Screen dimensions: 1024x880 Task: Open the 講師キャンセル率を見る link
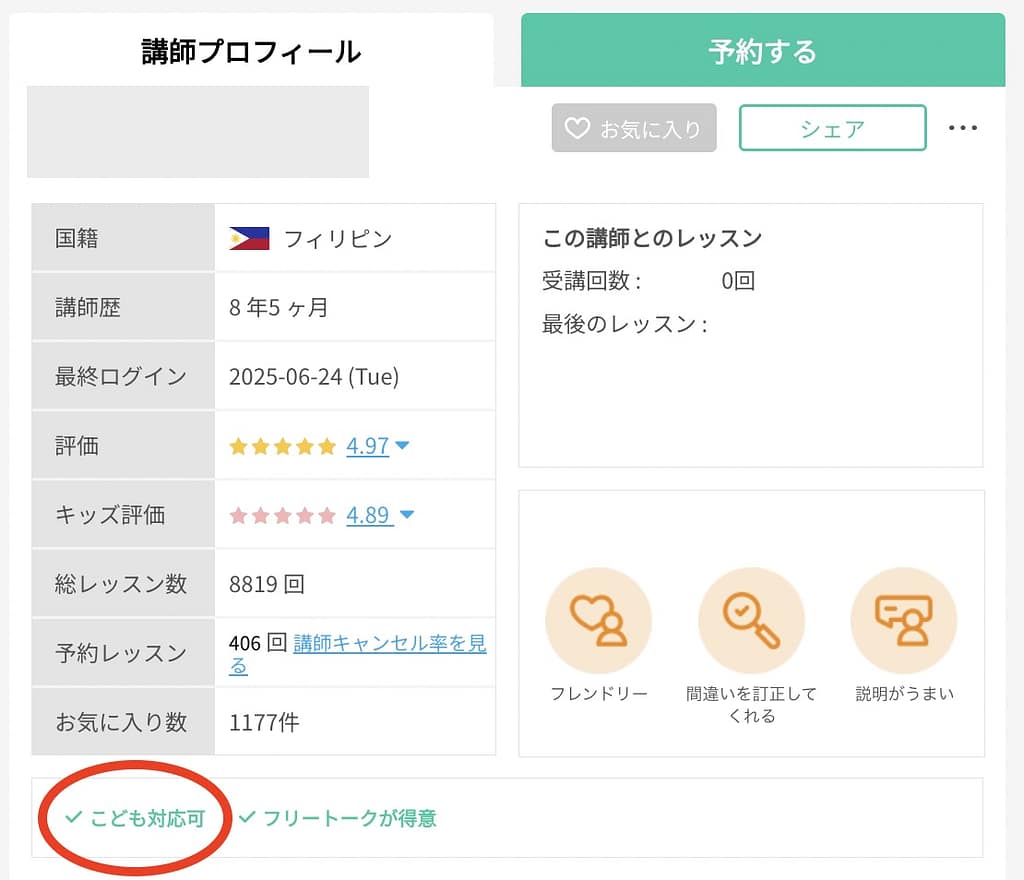coord(388,644)
